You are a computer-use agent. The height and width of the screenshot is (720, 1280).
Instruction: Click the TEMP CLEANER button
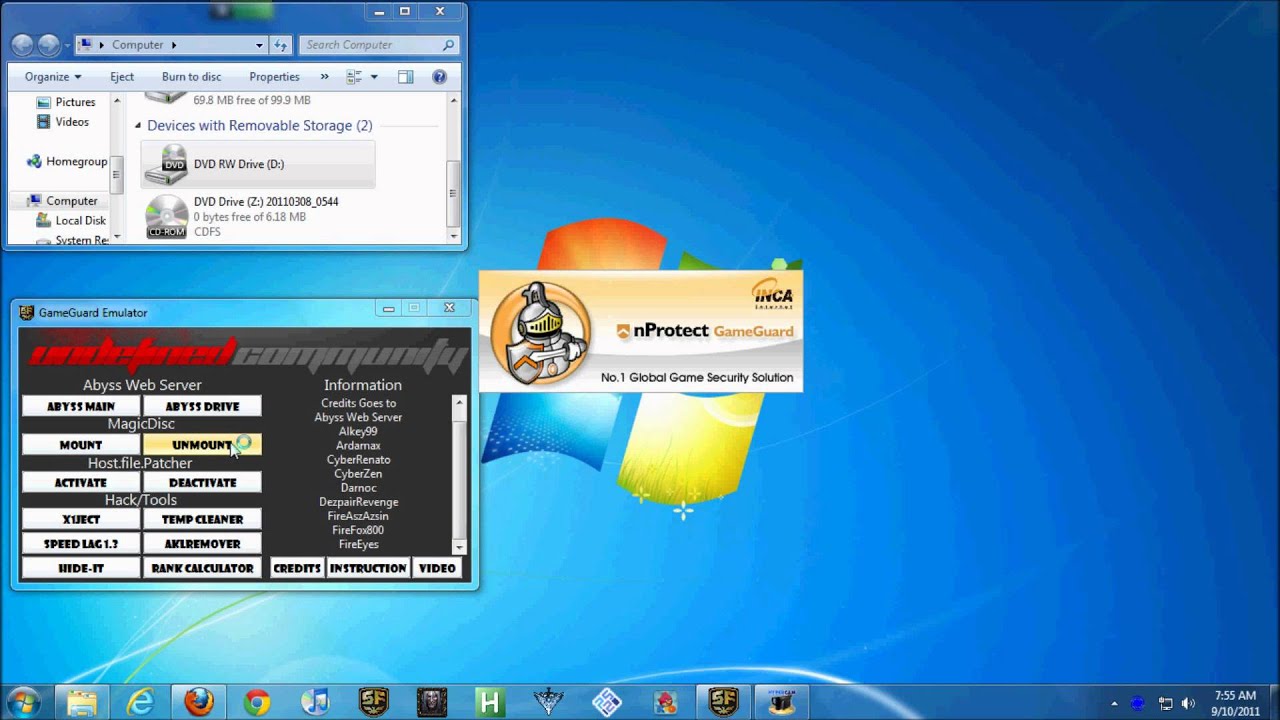coord(202,519)
